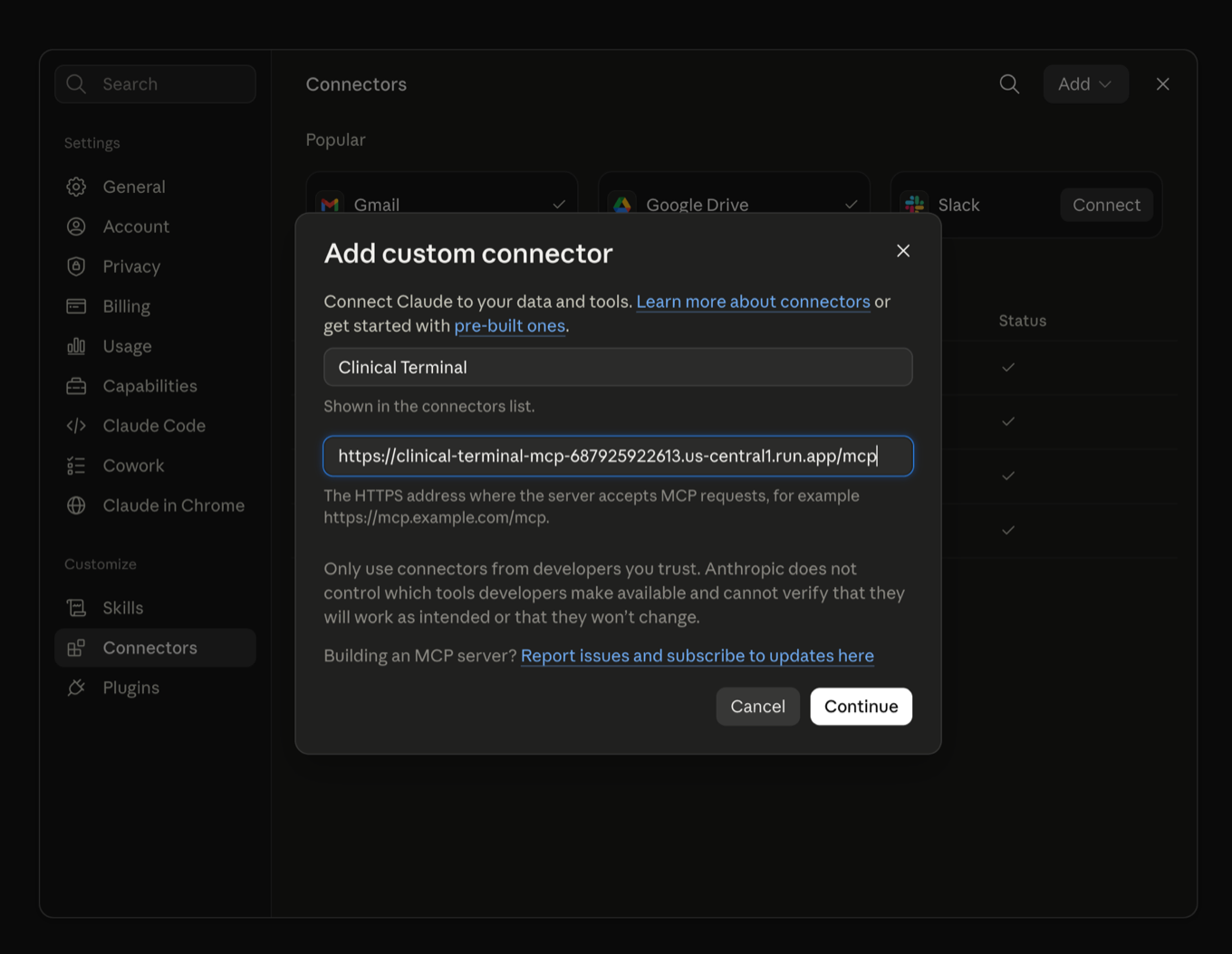Cancel adding the custom connector
1232x954 pixels.
(757, 707)
